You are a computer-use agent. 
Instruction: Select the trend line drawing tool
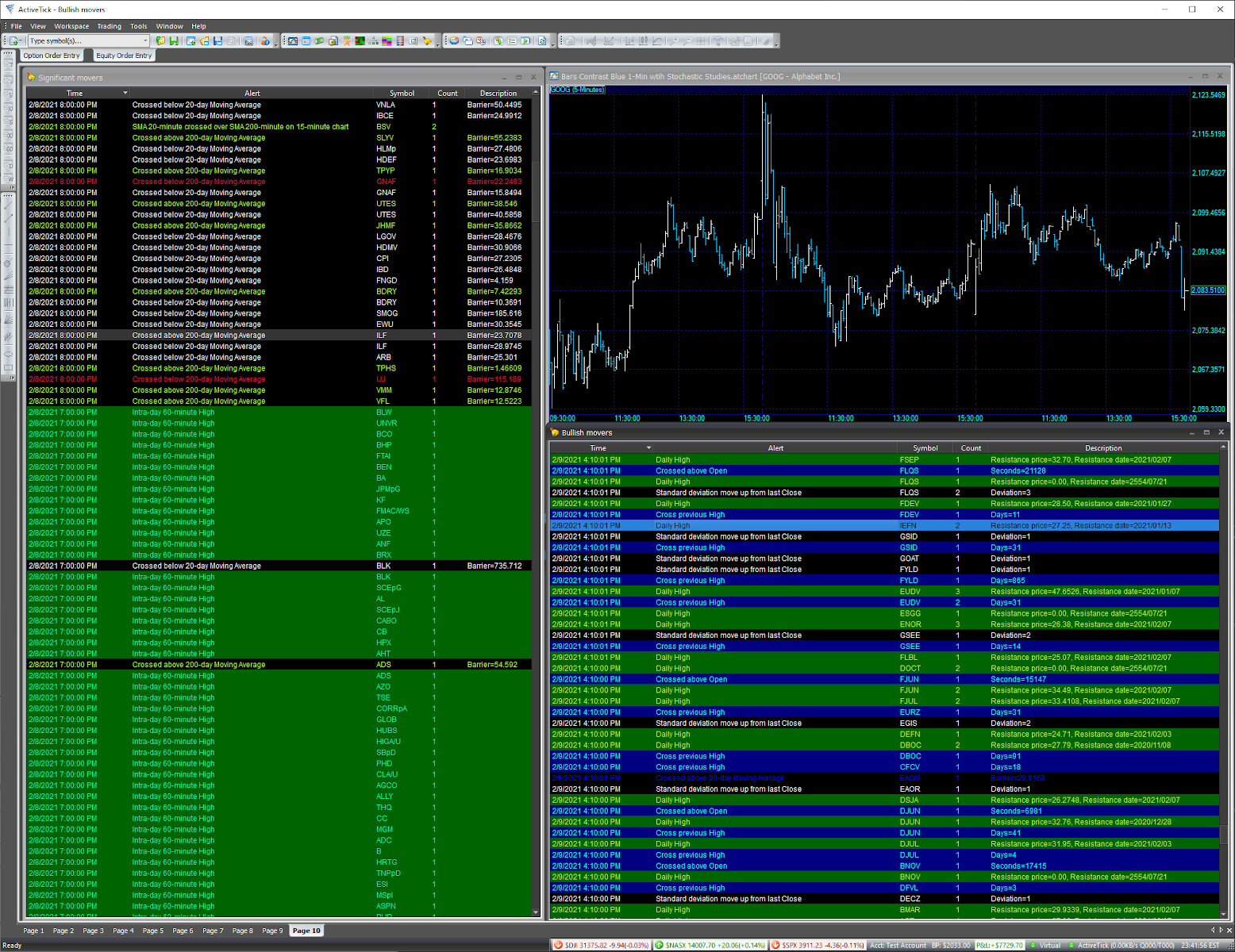[8, 205]
